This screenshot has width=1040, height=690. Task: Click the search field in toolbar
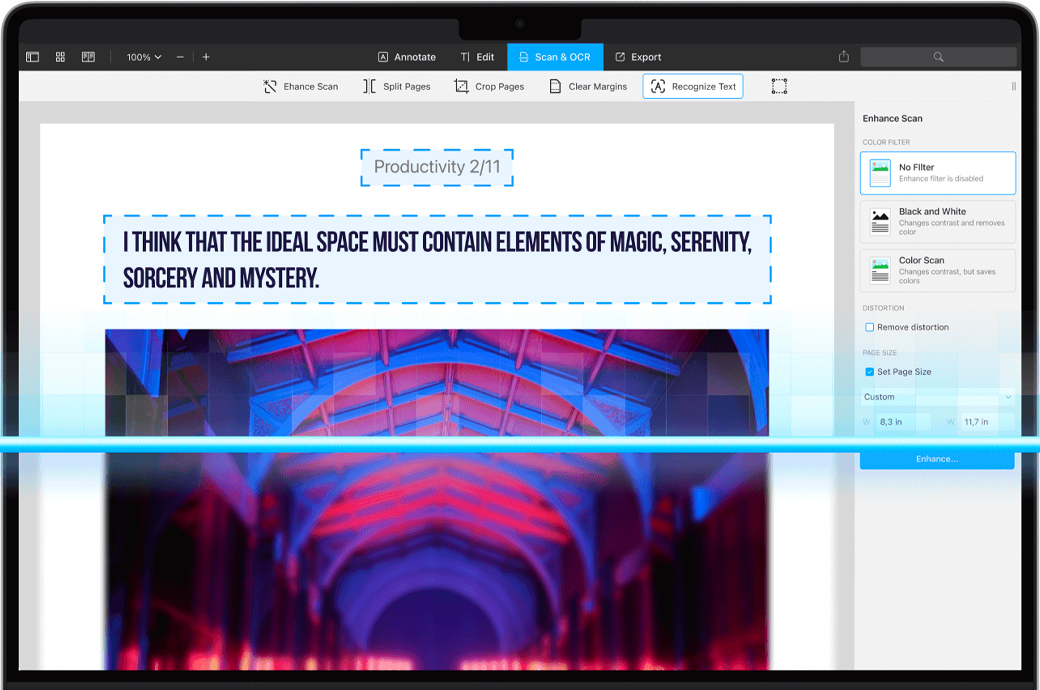click(x=938, y=57)
